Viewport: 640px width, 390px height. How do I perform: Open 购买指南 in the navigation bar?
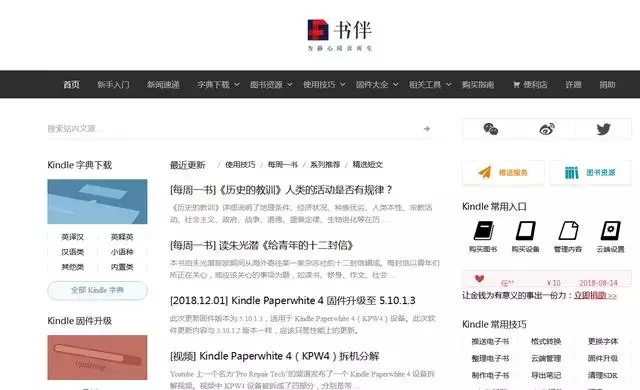(478, 85)
